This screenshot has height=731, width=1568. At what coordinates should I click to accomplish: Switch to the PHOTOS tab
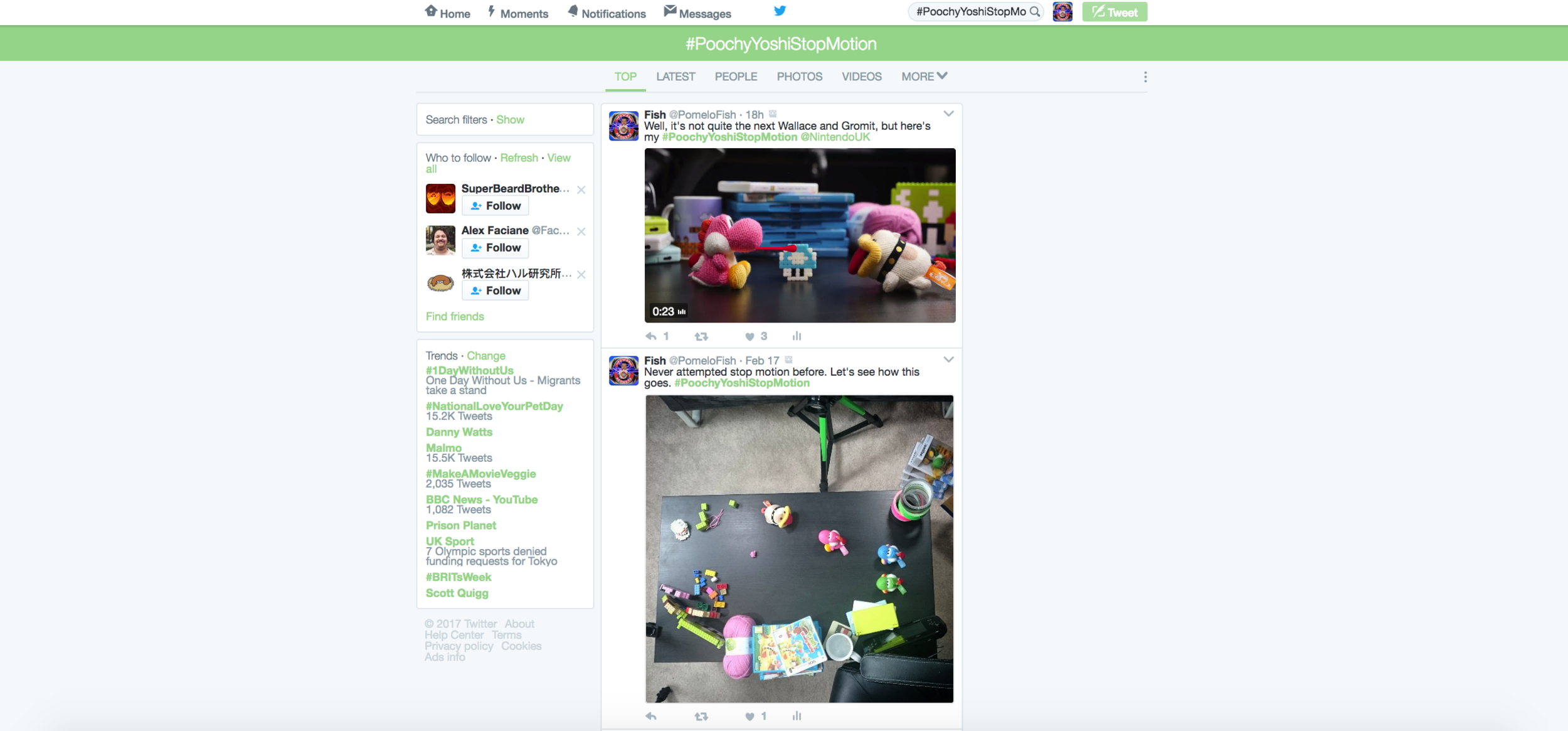pyautogui.click(x=799, y=77)
